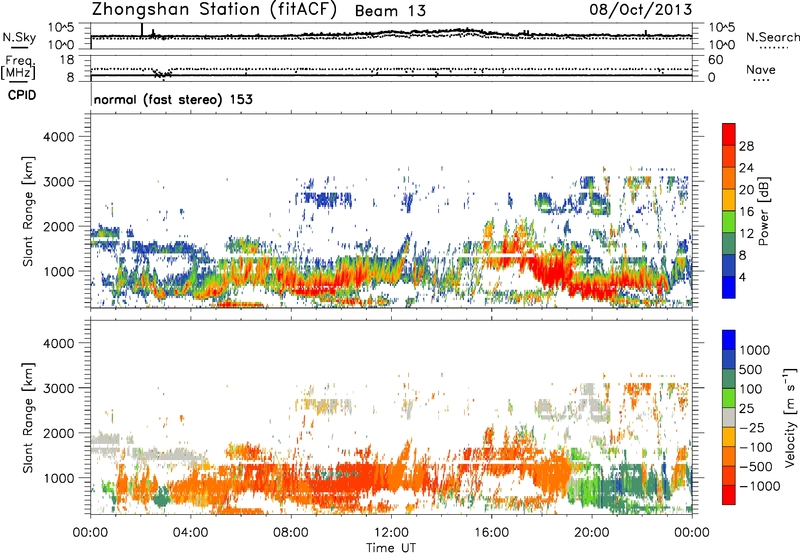The image size is (800, 554).
Task: Click the velocity panel 'Slant Range [km]' label
Action: tap(28, 418)
